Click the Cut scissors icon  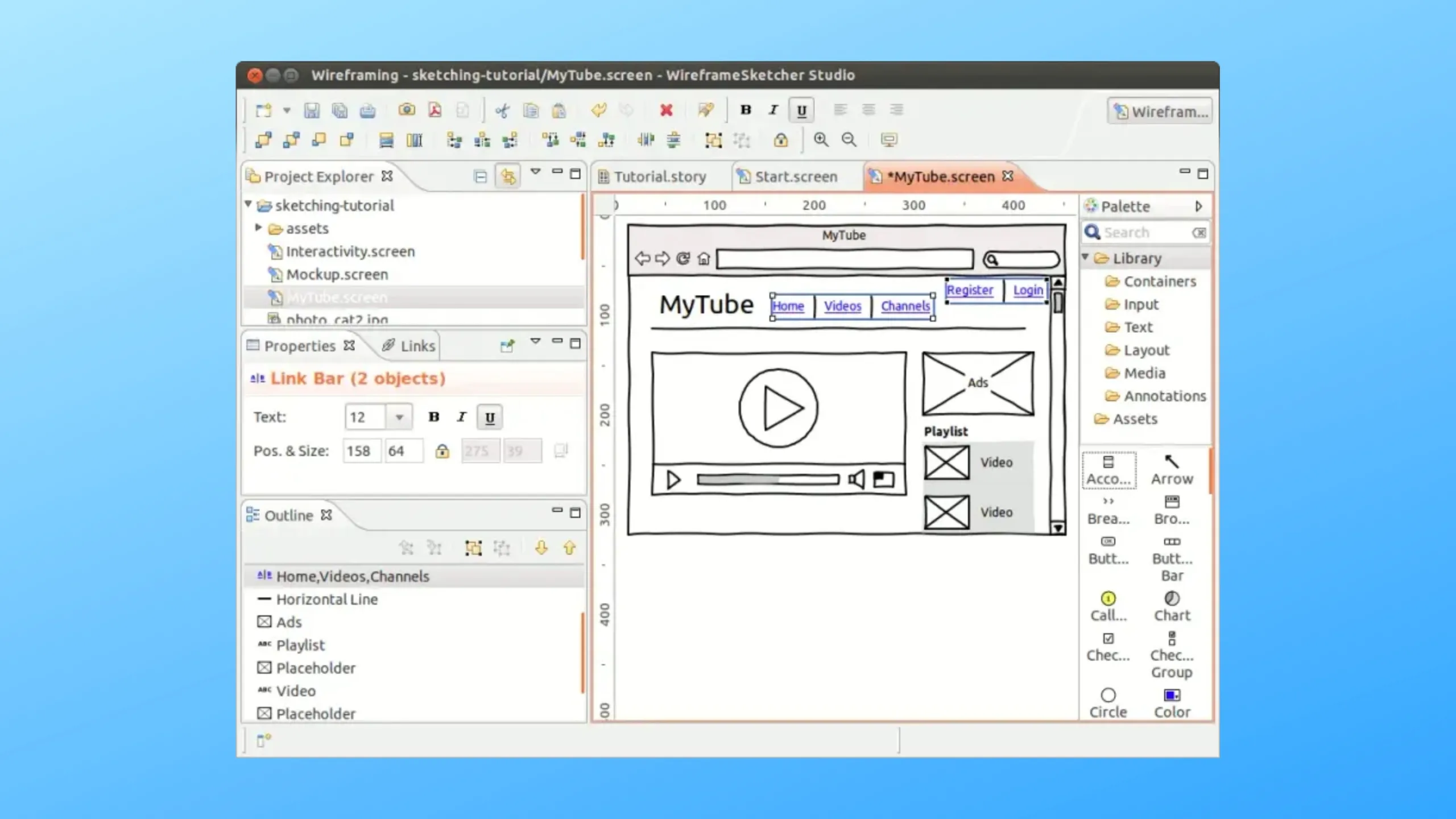(x=502, y=110)
